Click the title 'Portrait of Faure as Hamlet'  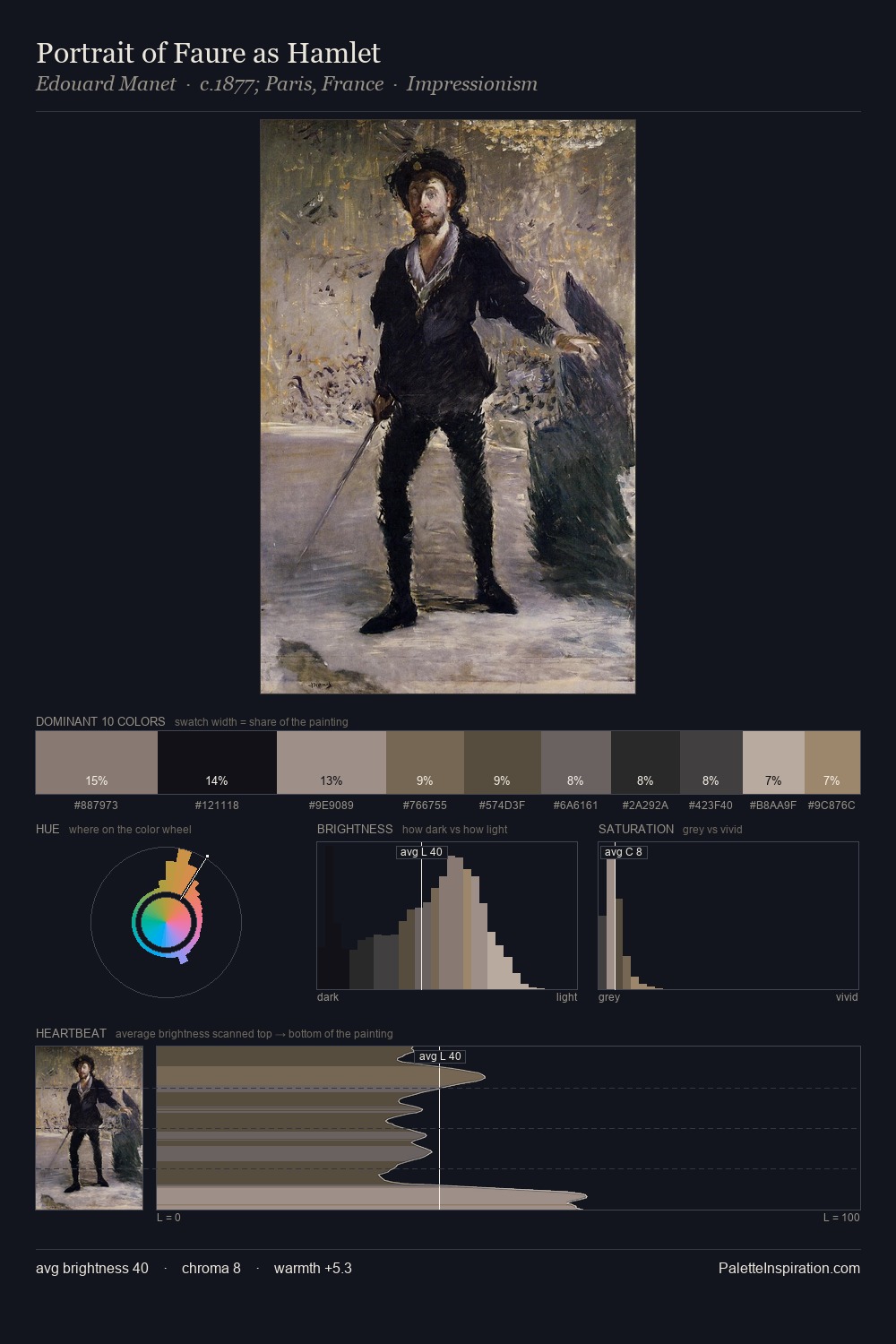point(208,53)
